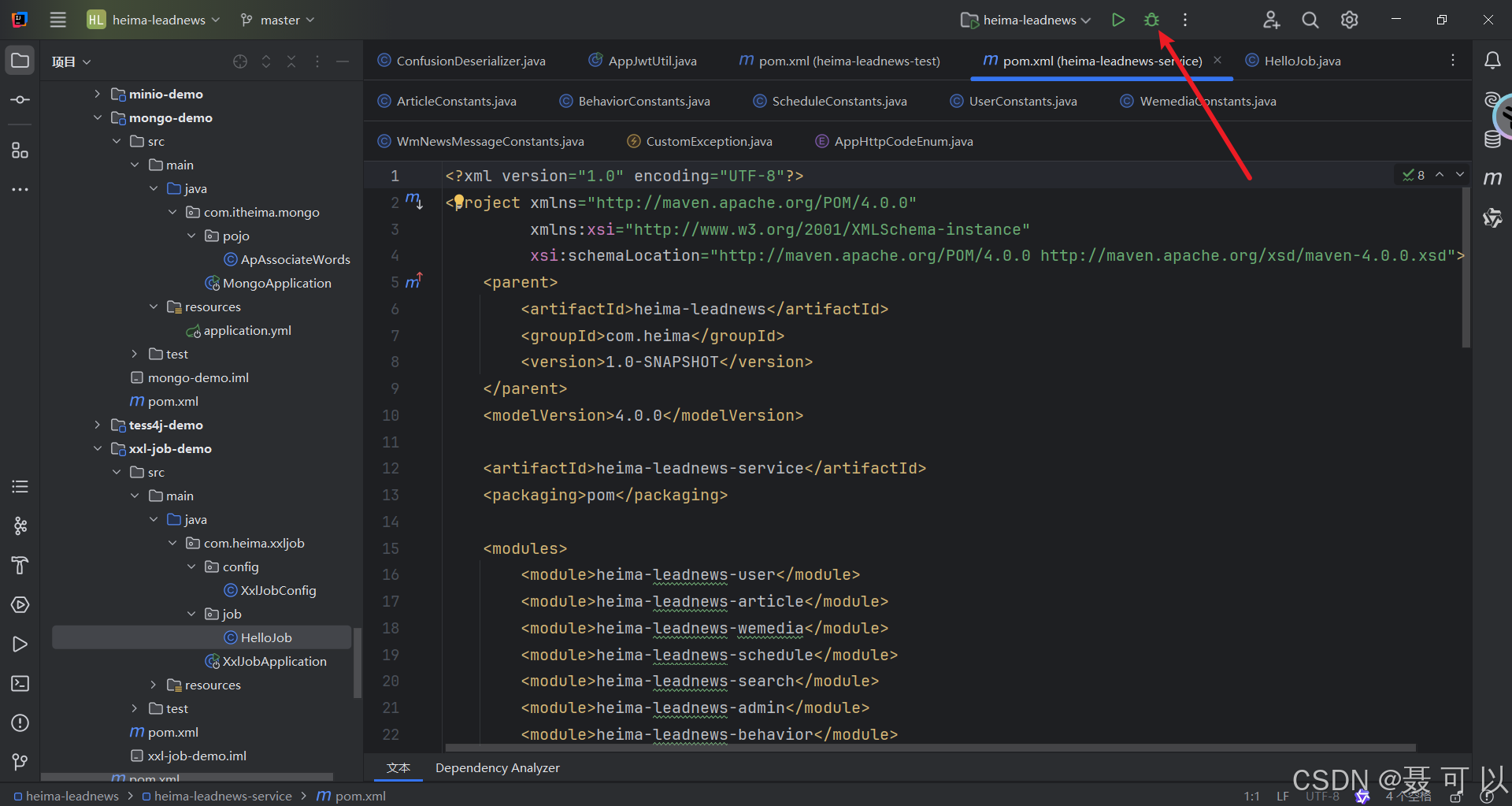Viewport: 1512px width, 806px height.
Task: Close the pom.xml heima-leadnews-service tab
Action: pyautogui.click(x=1217, y=60)
